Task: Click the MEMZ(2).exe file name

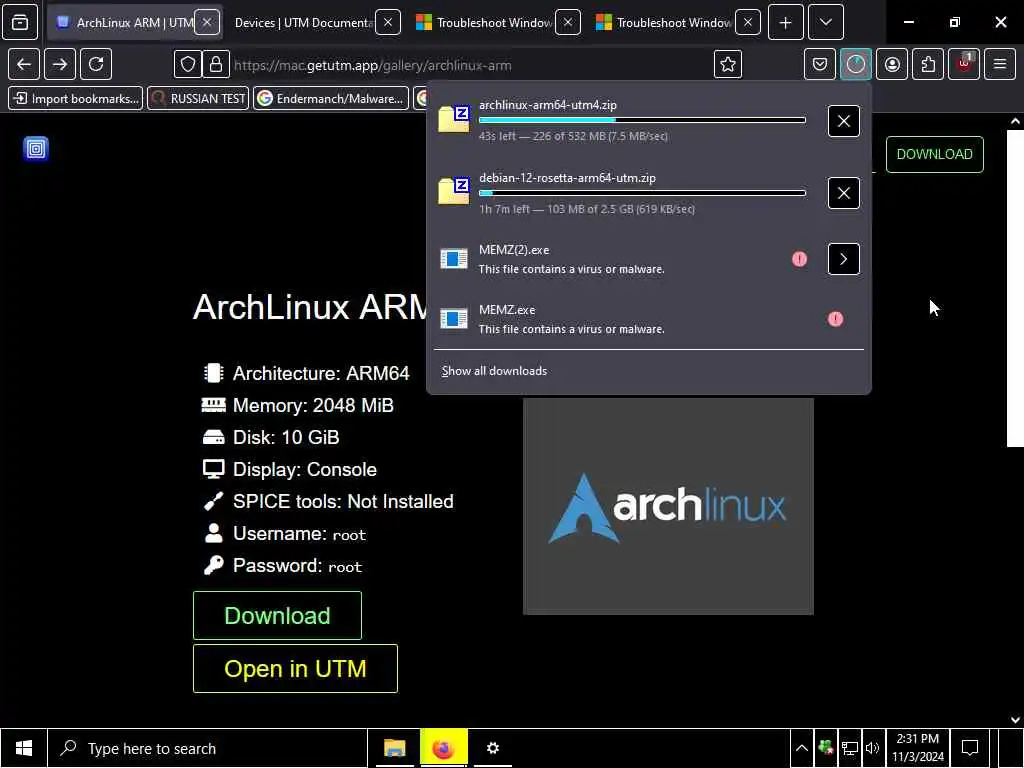Action: pyautogui.click(x=514, y=250)
